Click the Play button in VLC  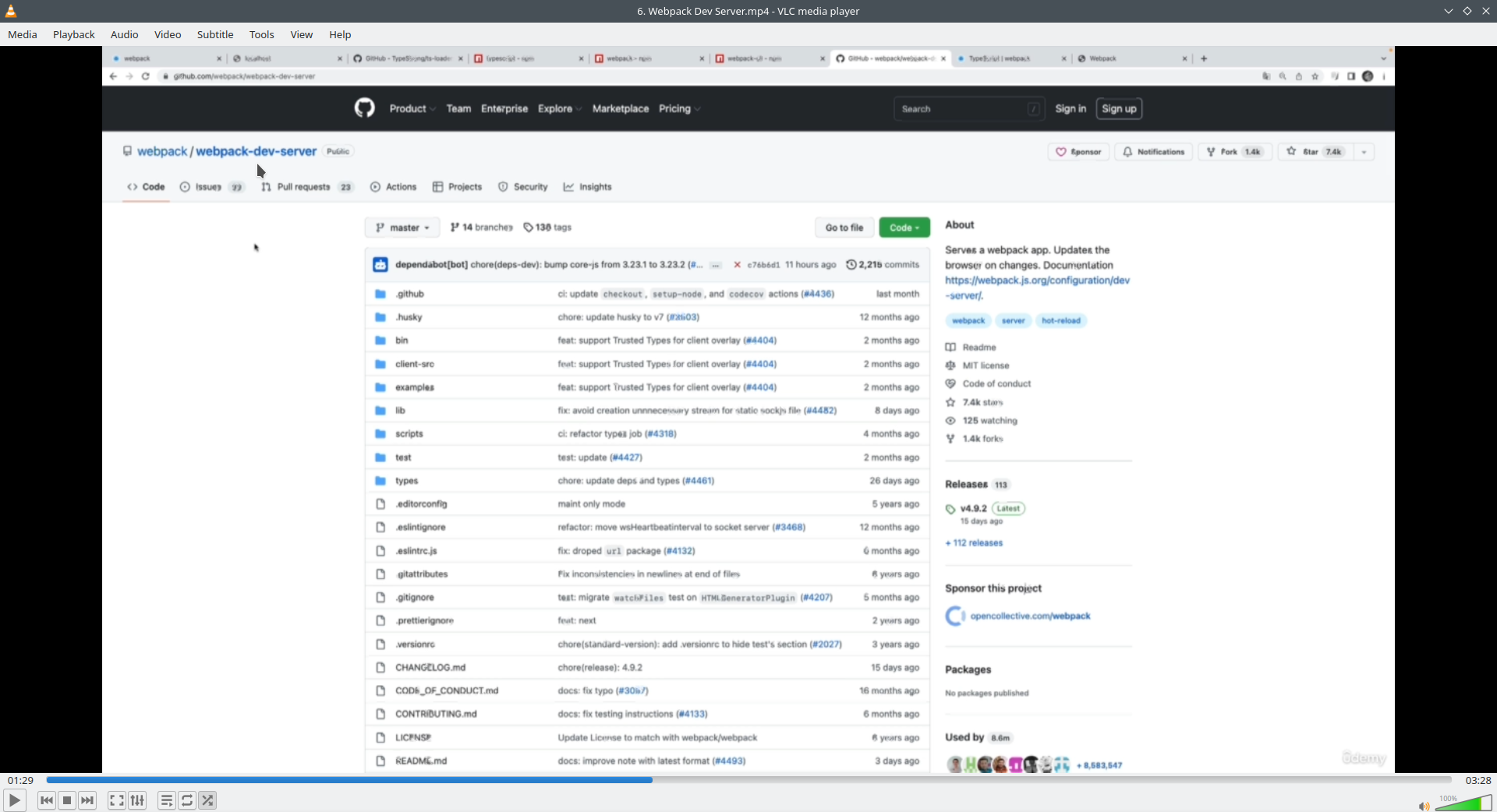click(14, 800)
